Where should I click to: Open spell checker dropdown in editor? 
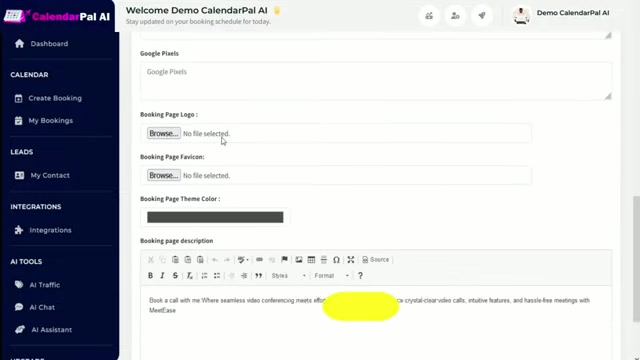pyautogui.click(x=243, y=260)
